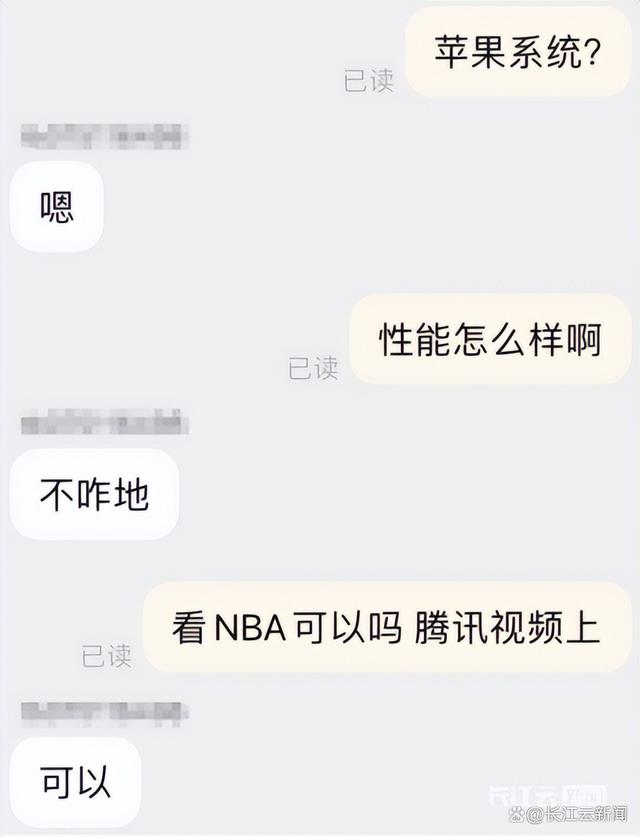Viewport: 640px width, 837px height.
Task: Click '腾讯视频上' text in the bubble
Action: tap(508, 628)
